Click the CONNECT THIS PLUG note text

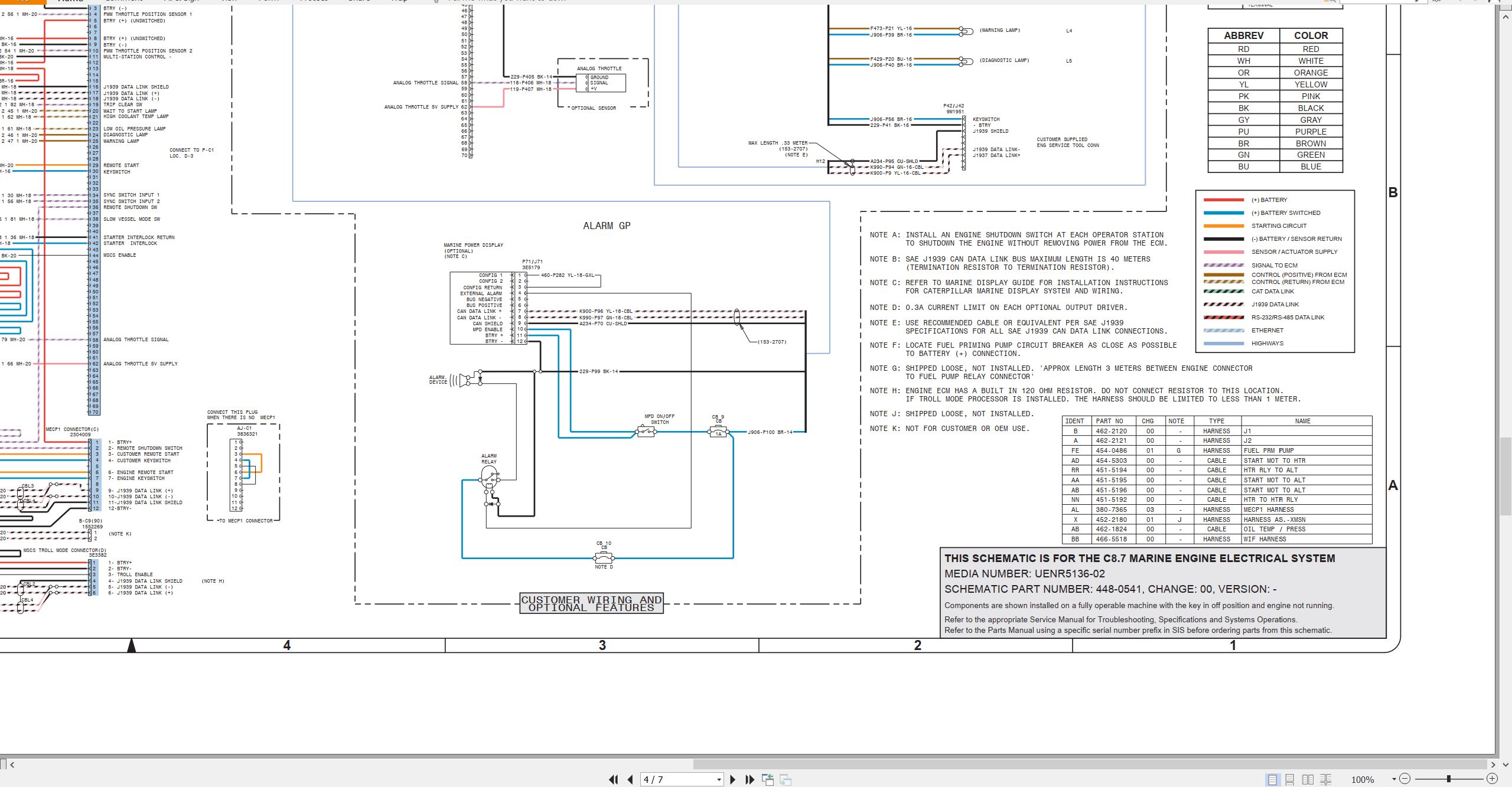240,415
